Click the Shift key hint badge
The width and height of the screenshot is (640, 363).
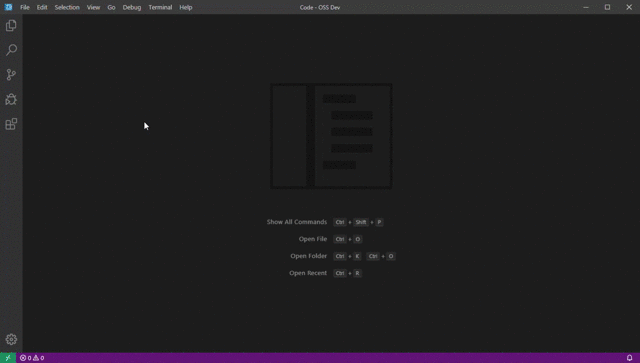(x=361, y=222)
